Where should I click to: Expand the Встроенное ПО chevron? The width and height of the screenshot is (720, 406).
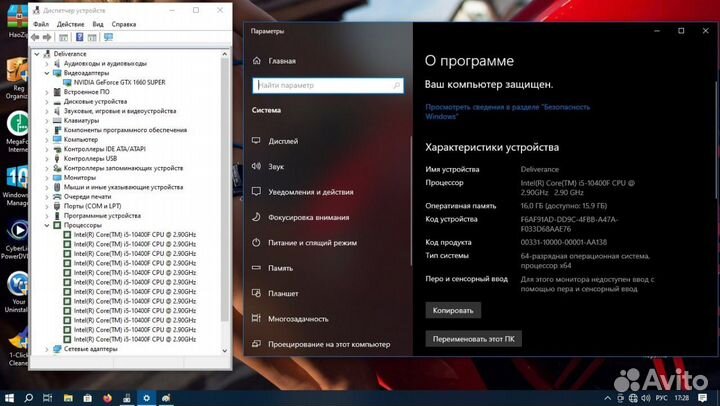(x=47, y=92)
